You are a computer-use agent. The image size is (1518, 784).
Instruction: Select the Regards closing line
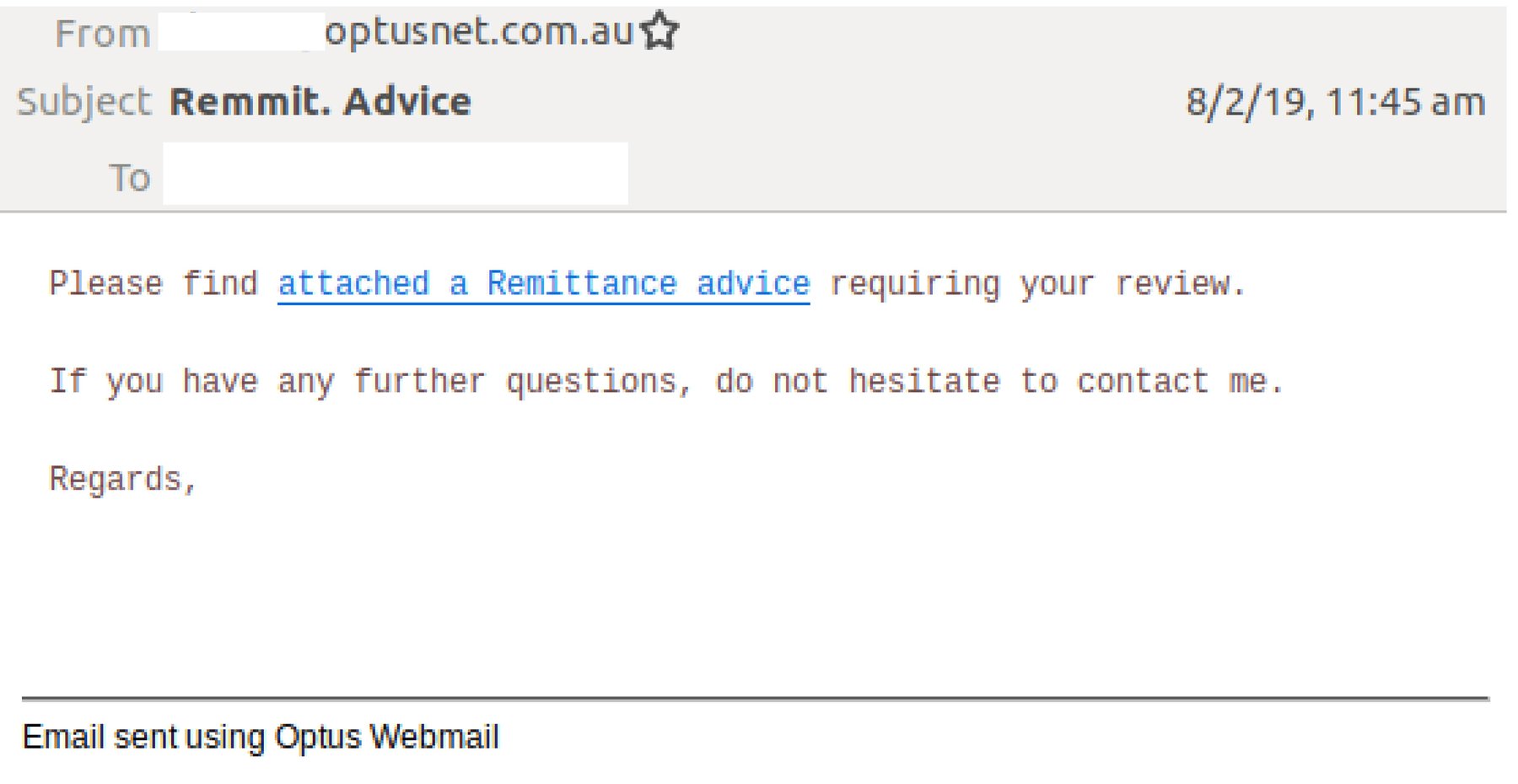(x=123, y=479)
